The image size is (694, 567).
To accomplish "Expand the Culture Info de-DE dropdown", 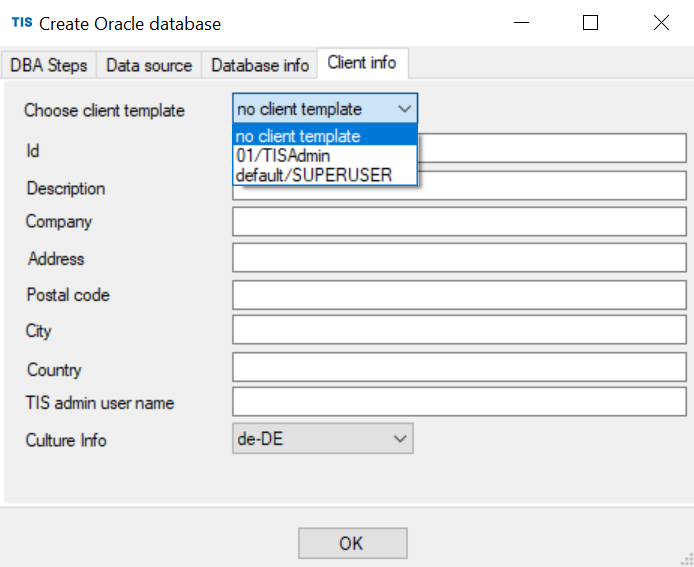I will (323, 439).
